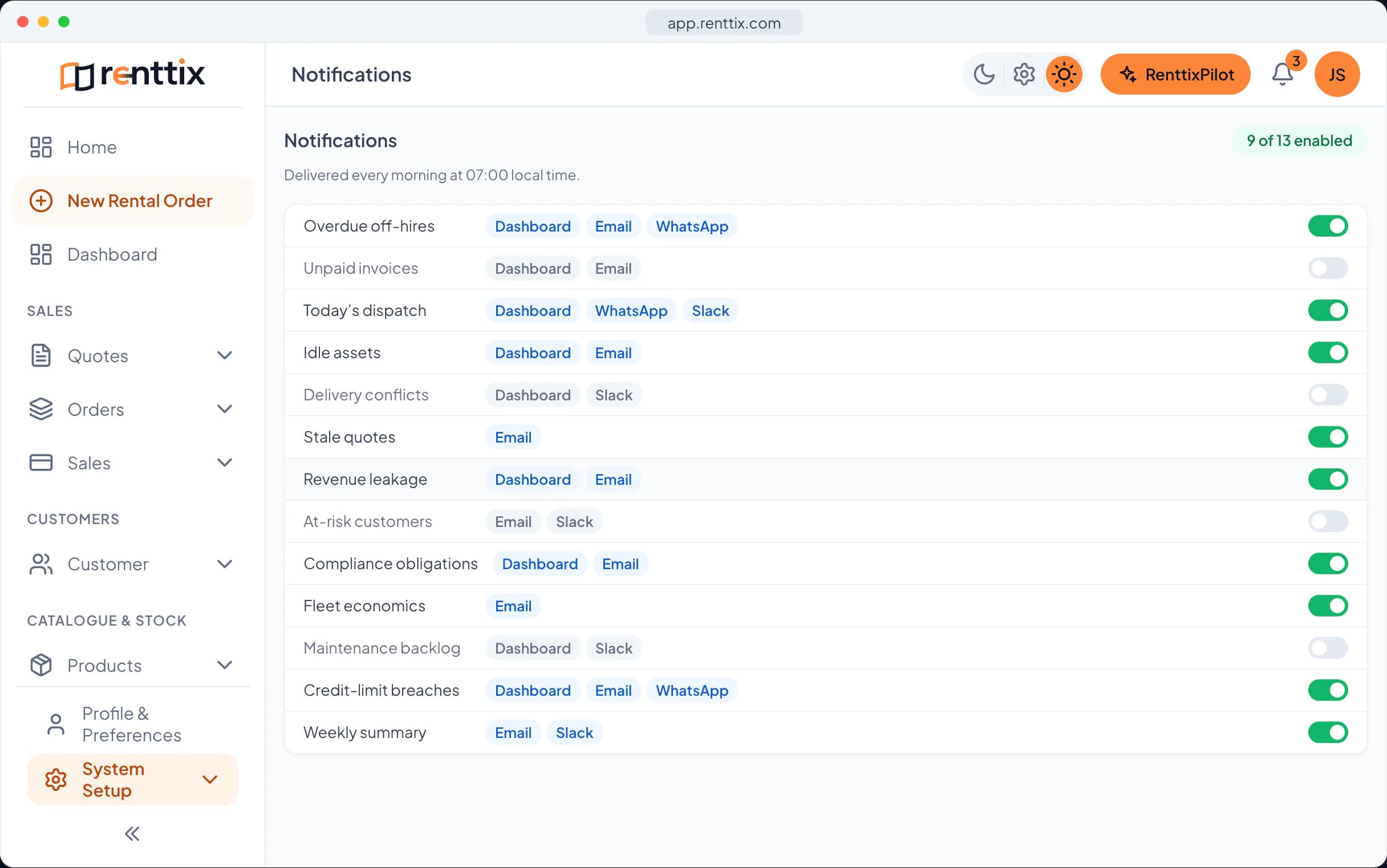The height and width of the screenshot is (868, 1387).
Task: Collapse the System Setup chevron
Action: tap(209, 780)
